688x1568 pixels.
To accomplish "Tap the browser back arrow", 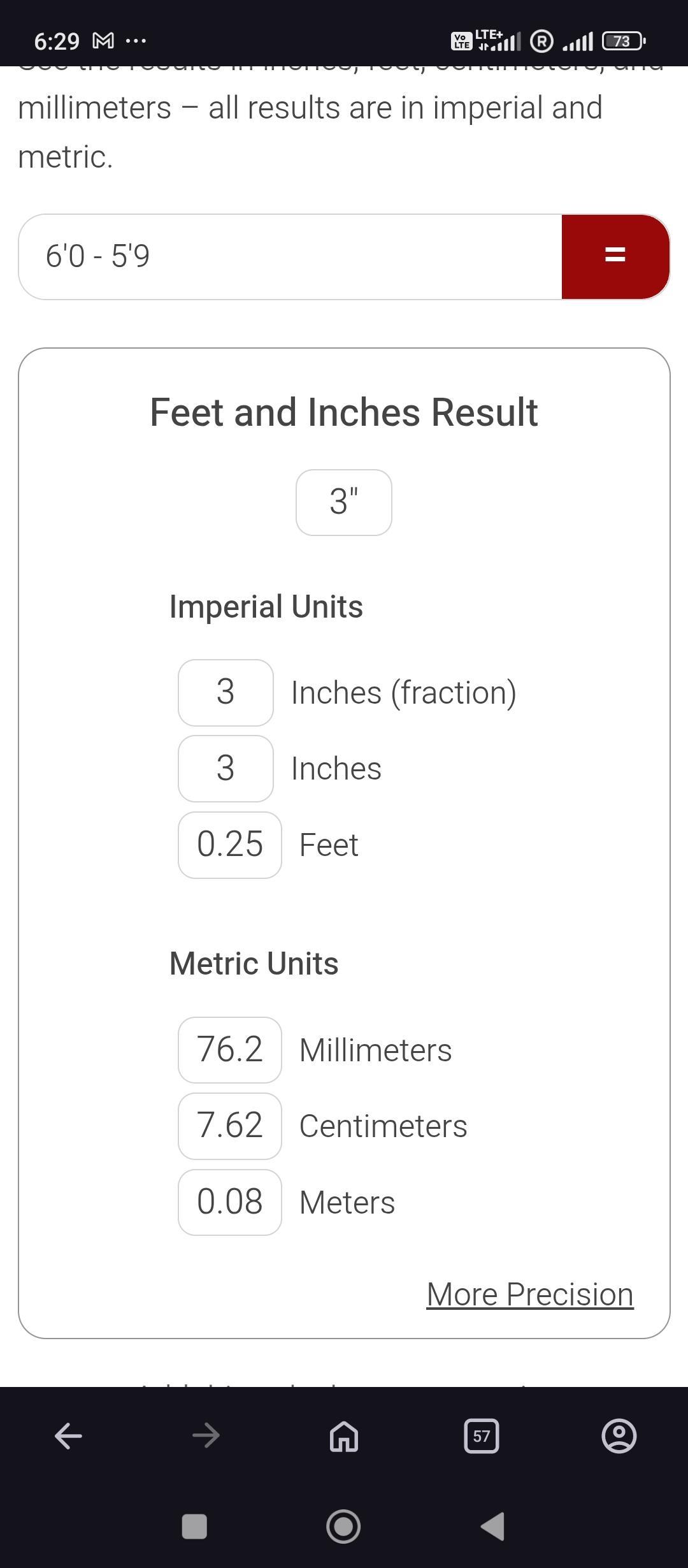I will pos(68,1435).
